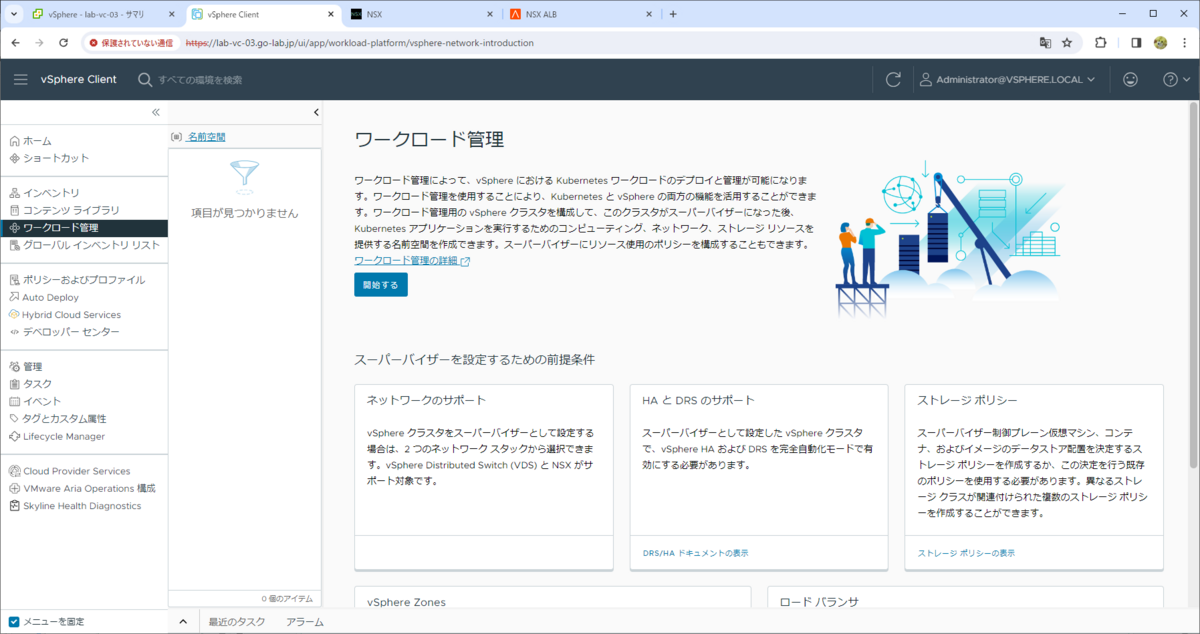Click the translate page icon
This screenshot has height=634, width=1200.
click(x=1045, y=43)
